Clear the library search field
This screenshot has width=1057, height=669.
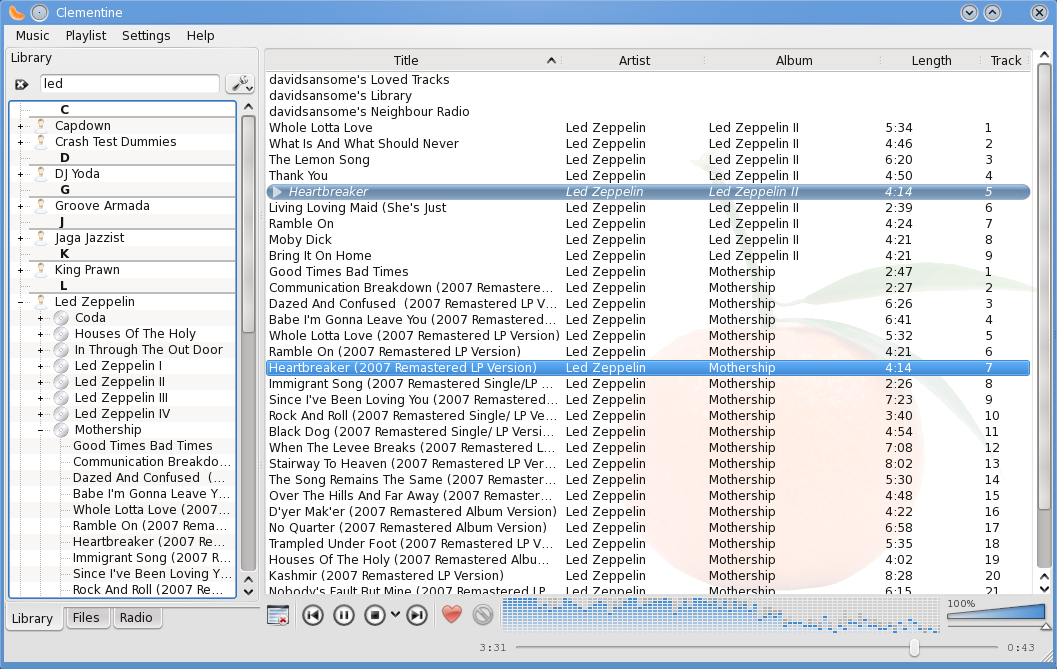point(21,84)
